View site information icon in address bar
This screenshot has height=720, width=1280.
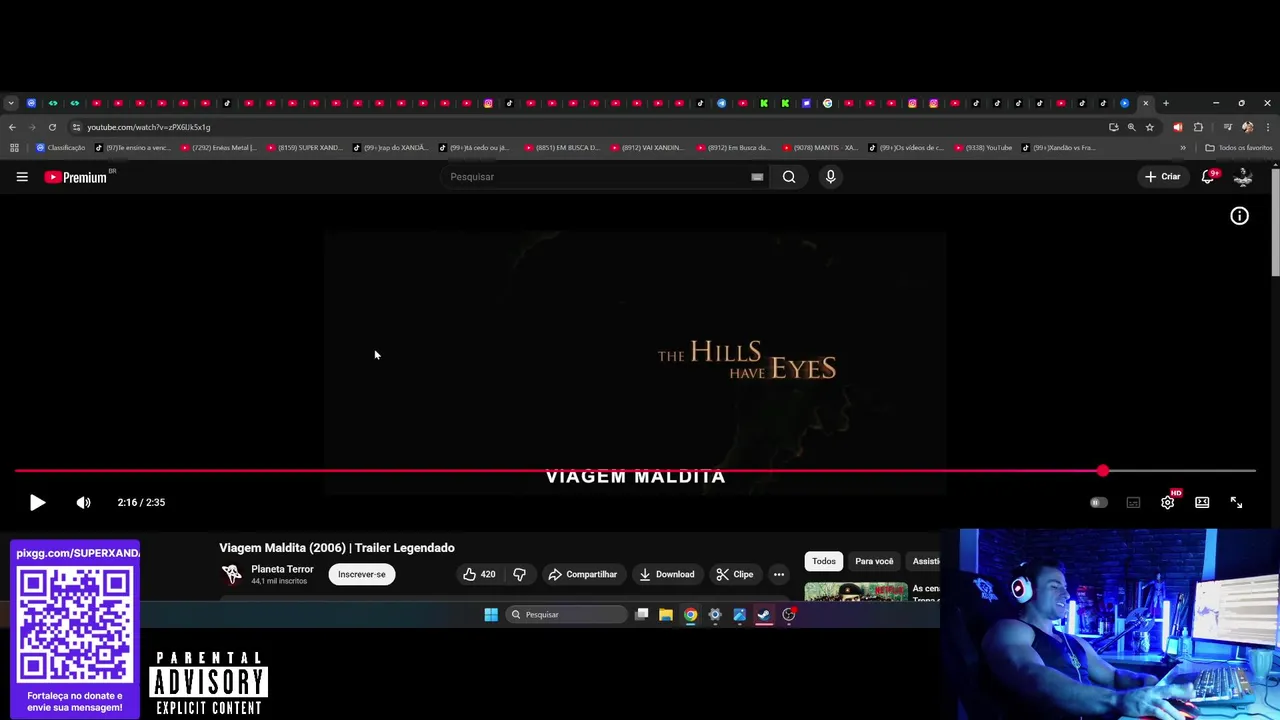click(76, 127)
